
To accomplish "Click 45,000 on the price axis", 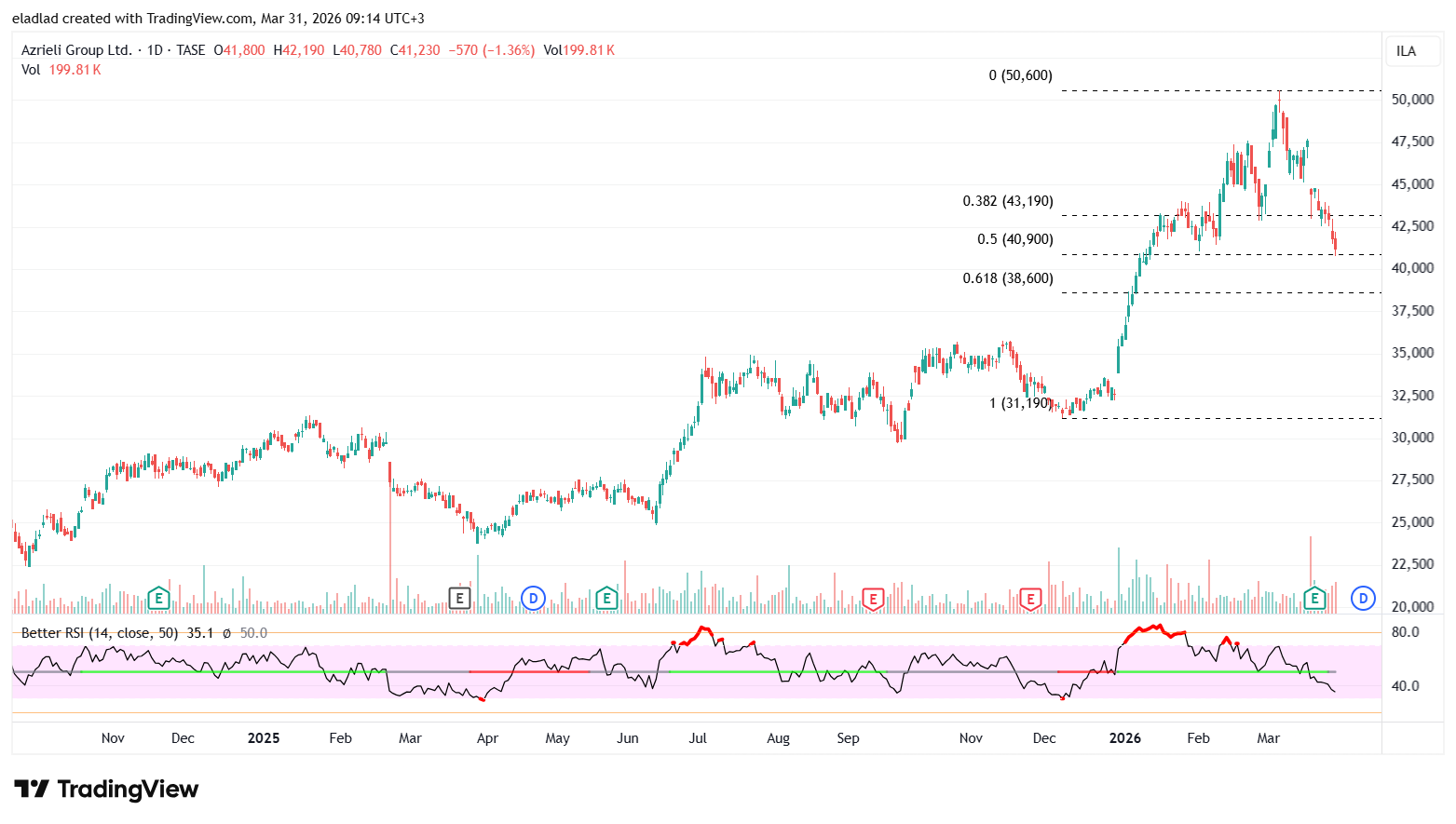I will point(1412,184).
